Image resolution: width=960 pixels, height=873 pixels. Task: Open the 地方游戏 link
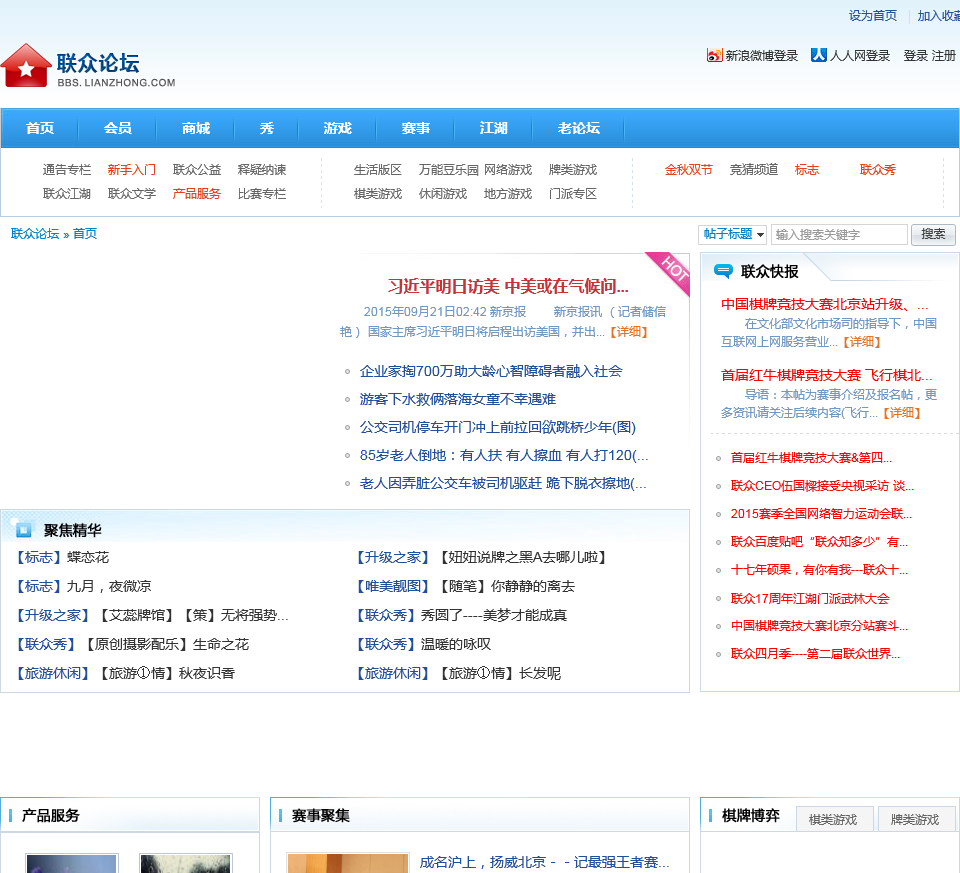click(508, 194)
